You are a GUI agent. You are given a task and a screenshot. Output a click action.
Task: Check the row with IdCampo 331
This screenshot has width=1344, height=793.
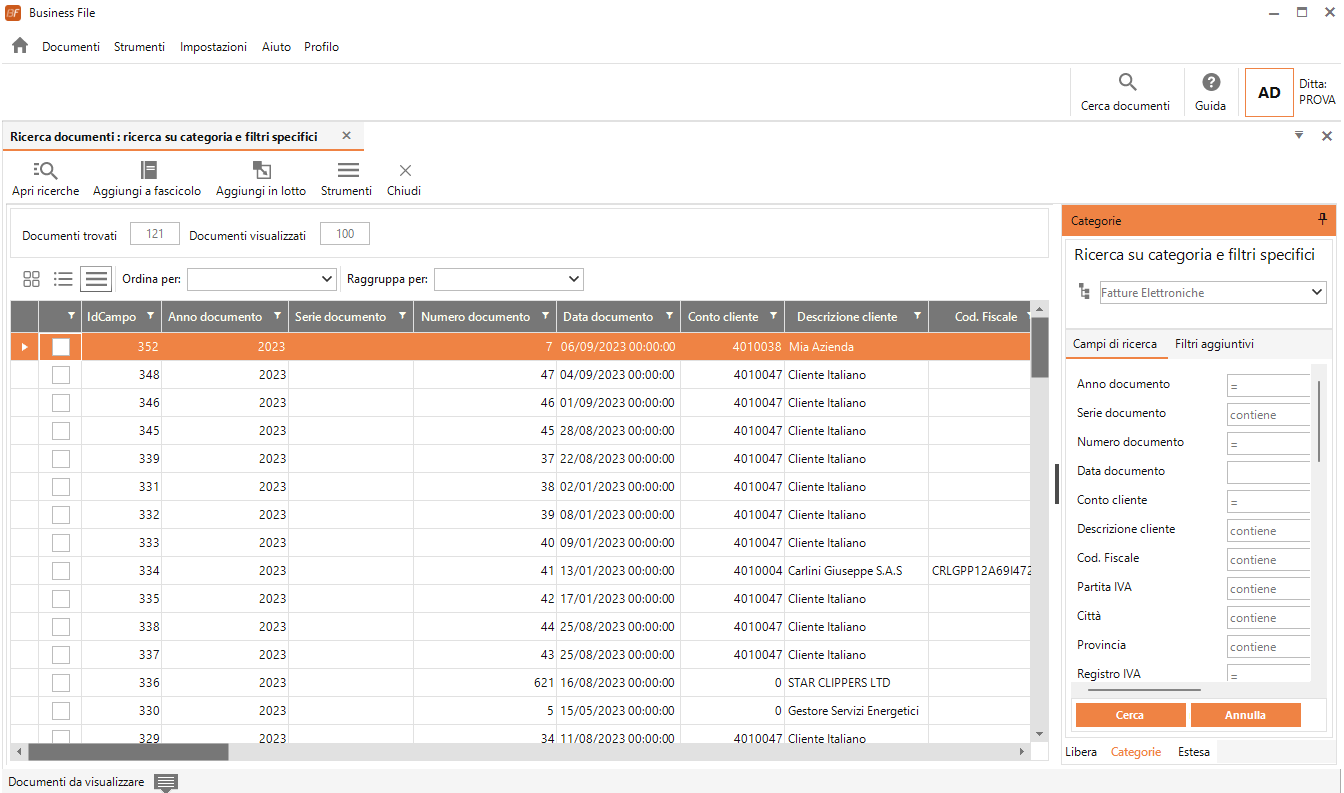tap(61, 487)
